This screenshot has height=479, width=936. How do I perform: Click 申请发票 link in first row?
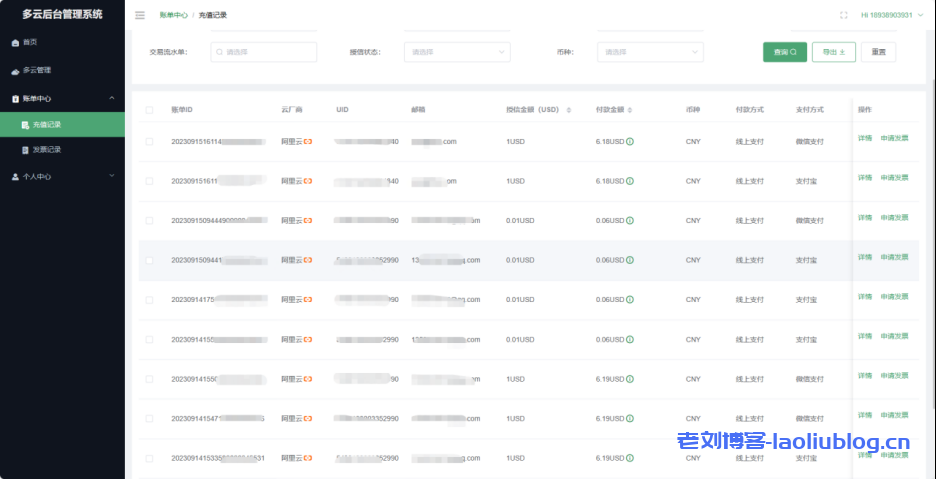(894, 138)
